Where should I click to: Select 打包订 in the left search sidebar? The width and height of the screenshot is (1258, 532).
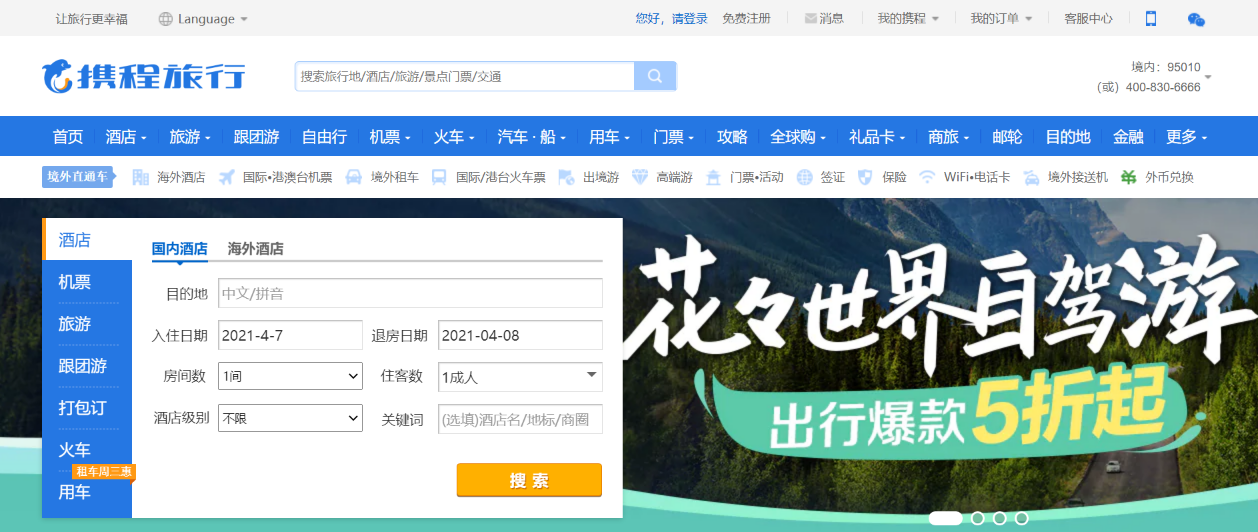click(87, 408)
